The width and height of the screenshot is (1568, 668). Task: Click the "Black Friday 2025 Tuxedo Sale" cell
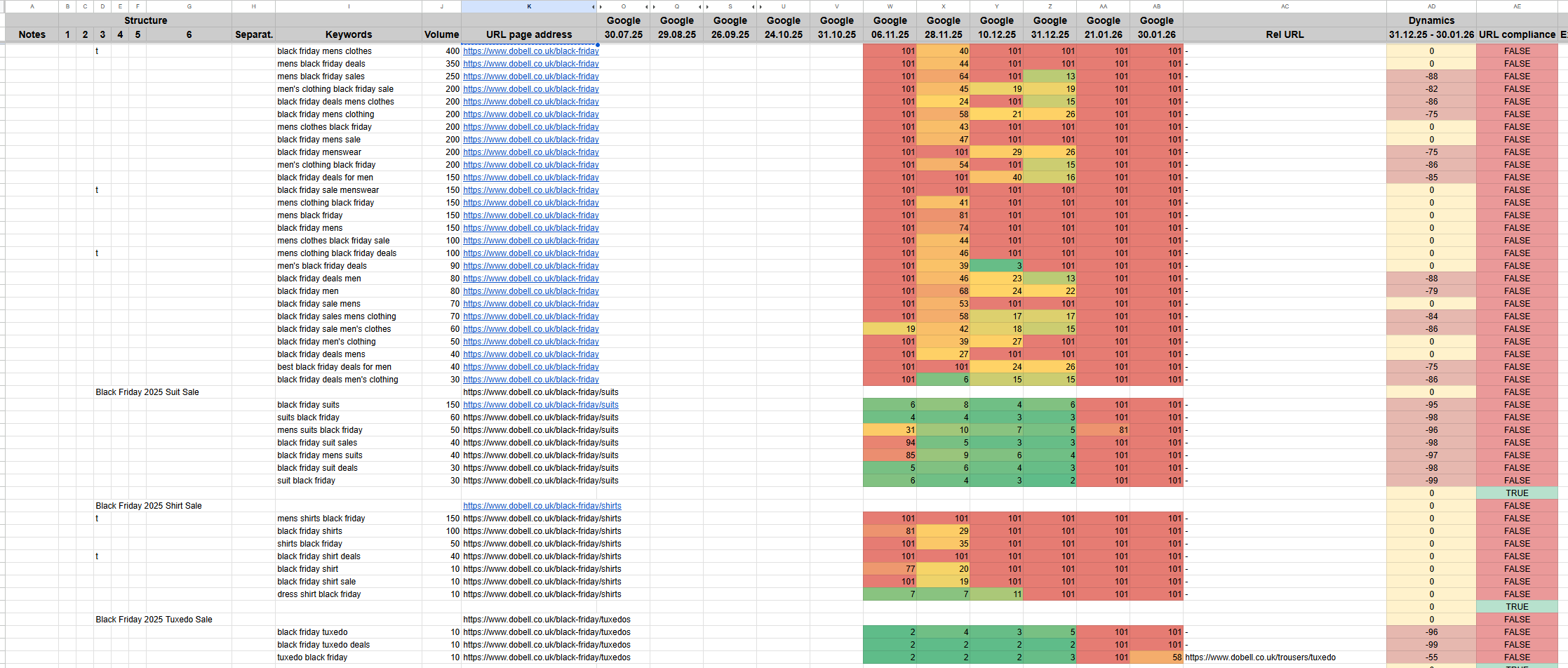tap(154, 620)
